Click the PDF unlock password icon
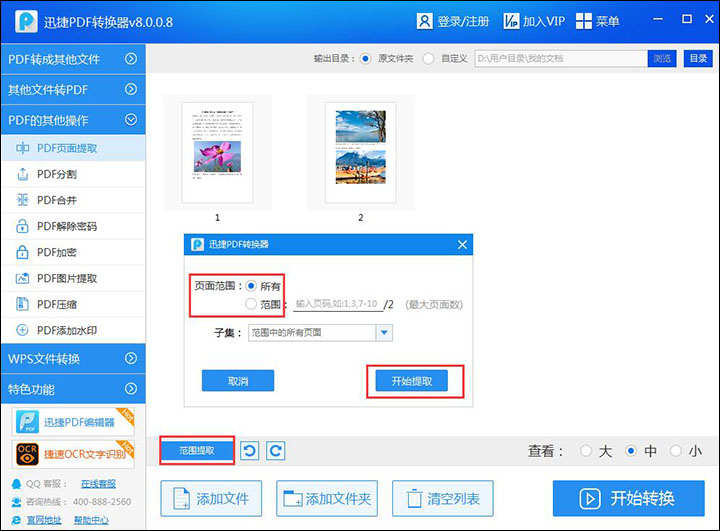 (x=22, y=226)
